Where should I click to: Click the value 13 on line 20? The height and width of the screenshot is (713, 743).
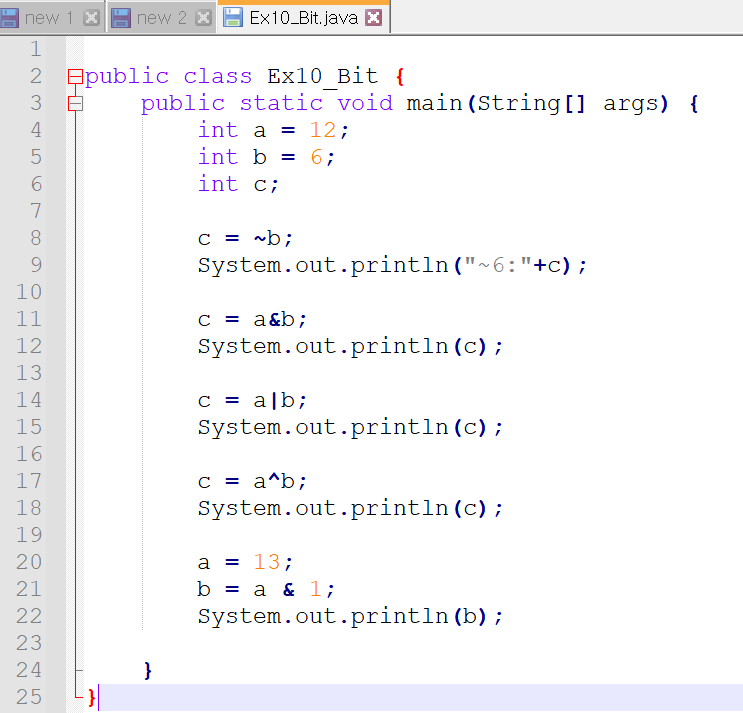coord(267,562)
